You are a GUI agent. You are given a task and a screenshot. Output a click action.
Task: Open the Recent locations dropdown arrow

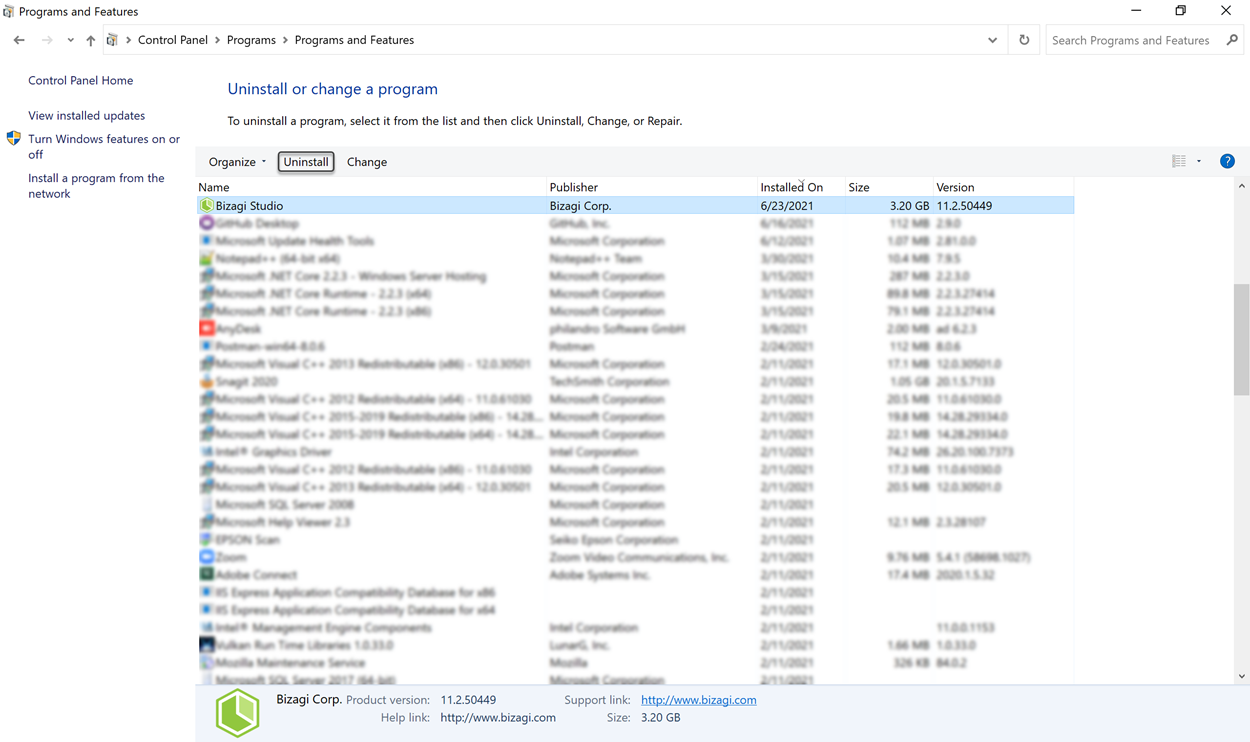coord(70,40)
